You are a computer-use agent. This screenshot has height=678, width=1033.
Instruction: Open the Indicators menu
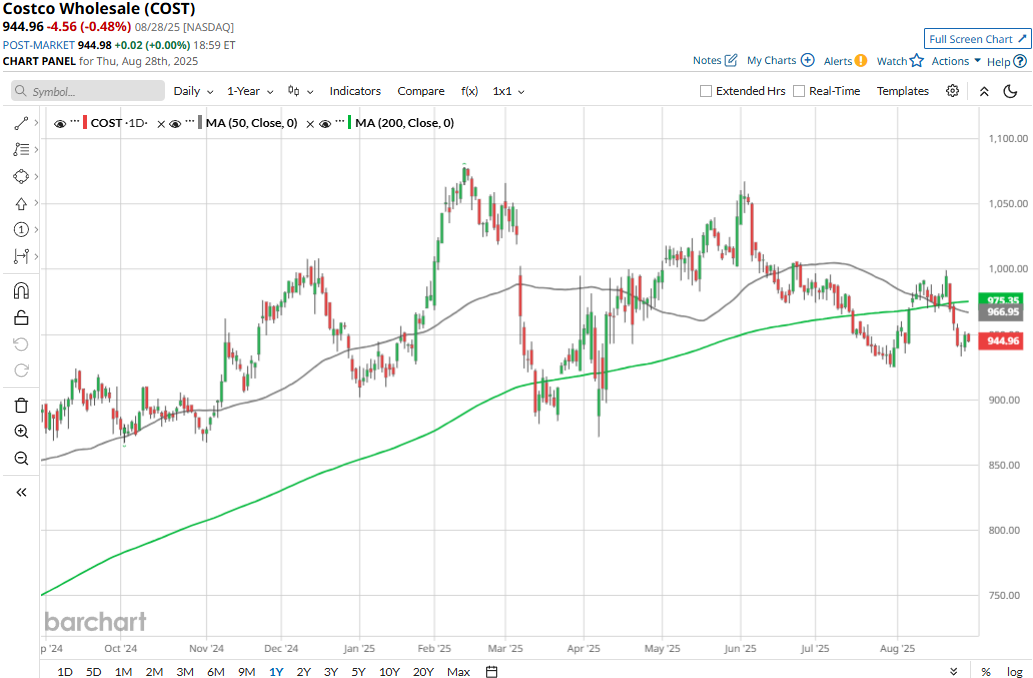tap(355, 91)
